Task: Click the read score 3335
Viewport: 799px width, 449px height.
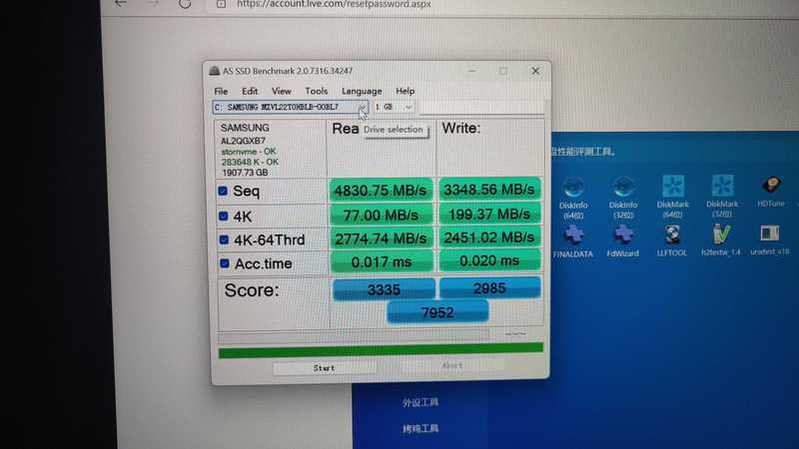Action: (x=384, y=289)
